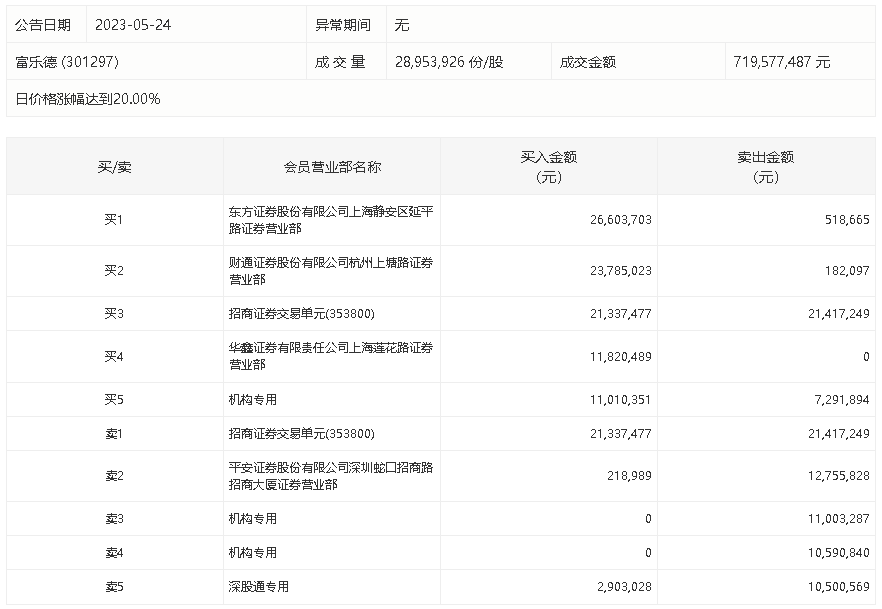
Task: Select the 公告日期 value 2023-05-24
Action: [x=133, y=25]
